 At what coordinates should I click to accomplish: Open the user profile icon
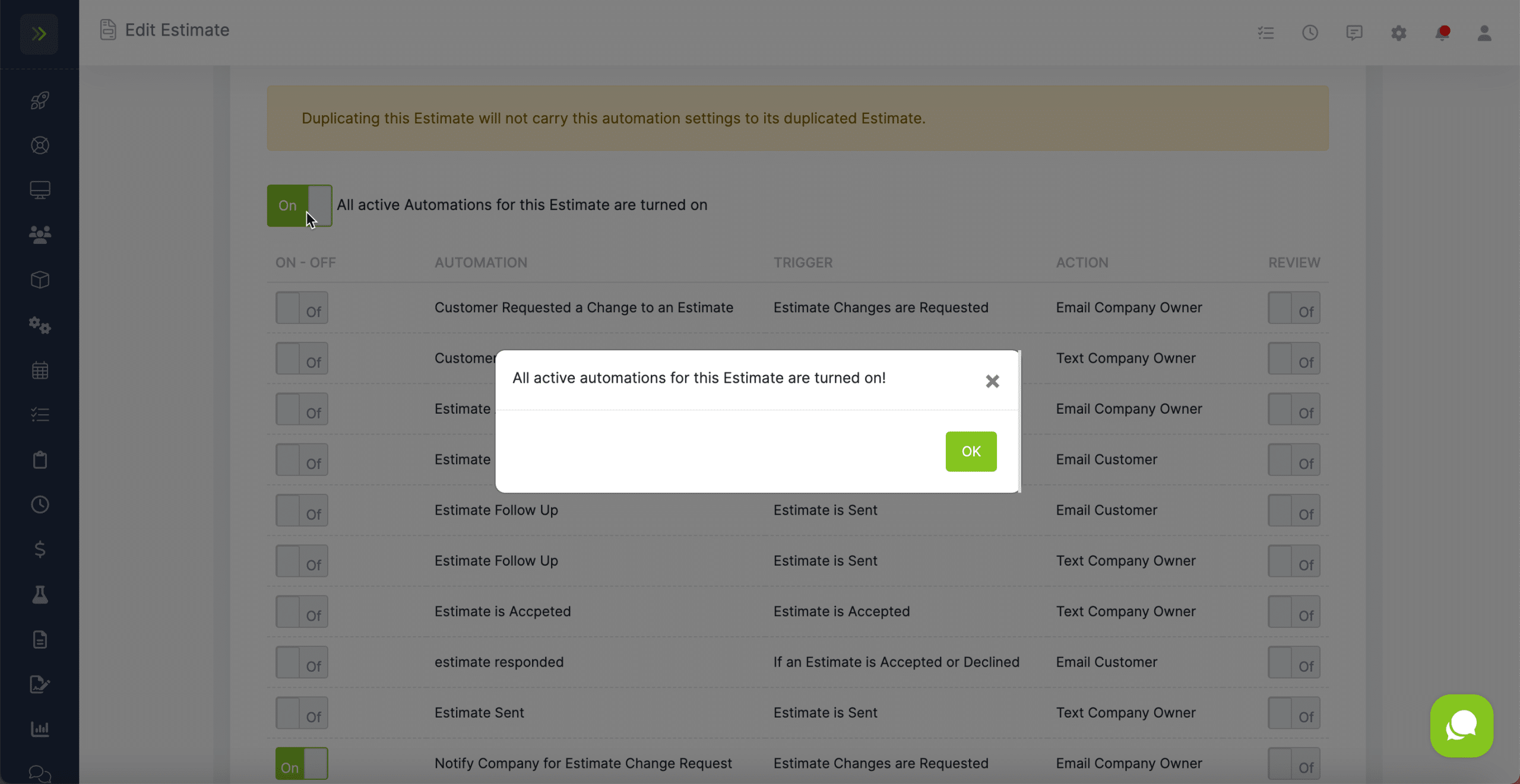point(1484,33)
